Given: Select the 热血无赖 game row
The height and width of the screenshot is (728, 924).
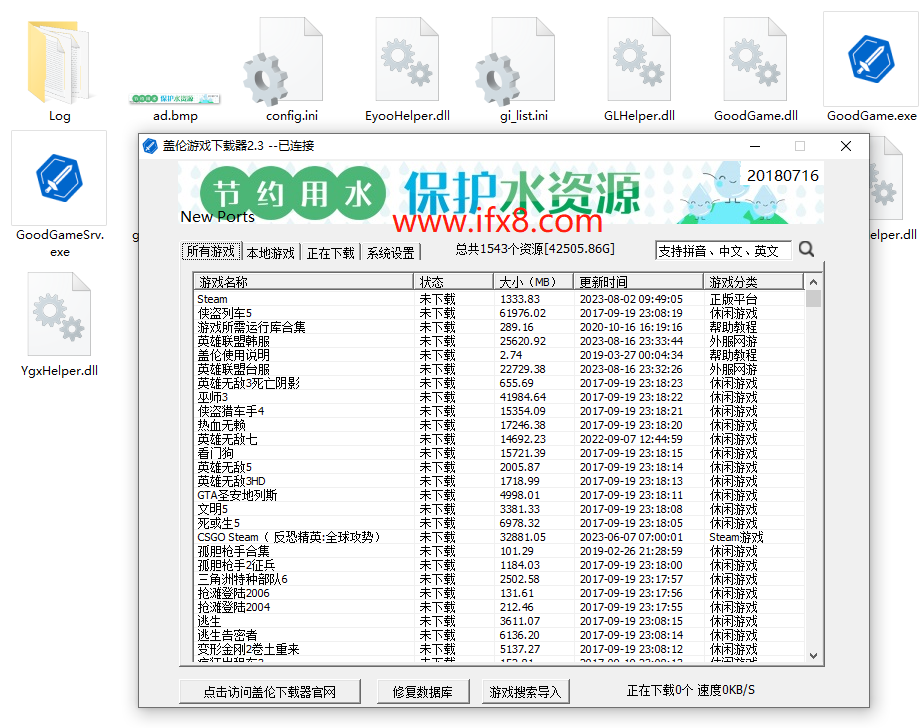Looking at the screenshot, I should pyautogui.click(x=499, y=425).
